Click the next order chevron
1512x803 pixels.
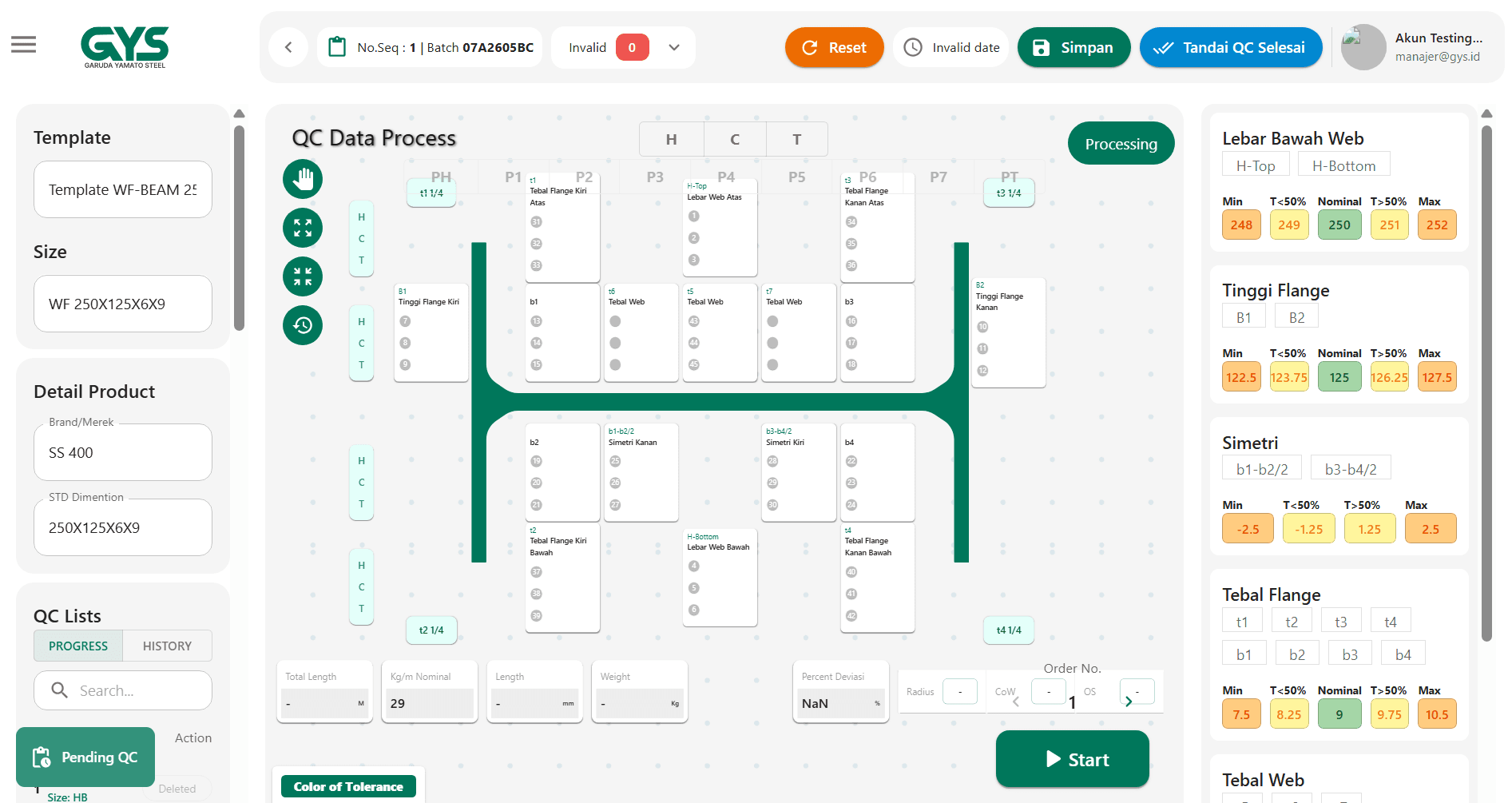pyautogui.click(x=1129, y=702)
